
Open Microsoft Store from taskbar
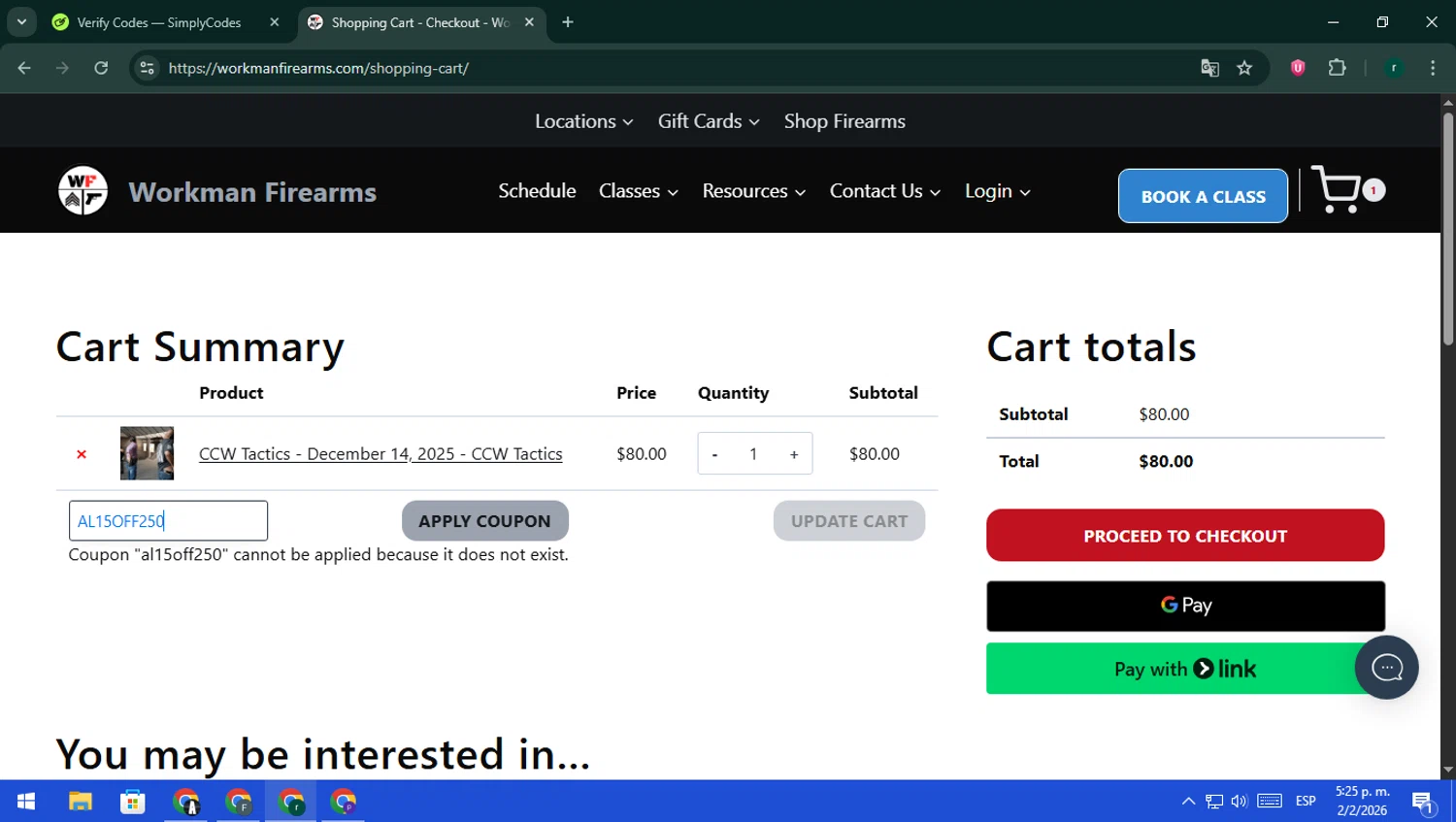132,802
